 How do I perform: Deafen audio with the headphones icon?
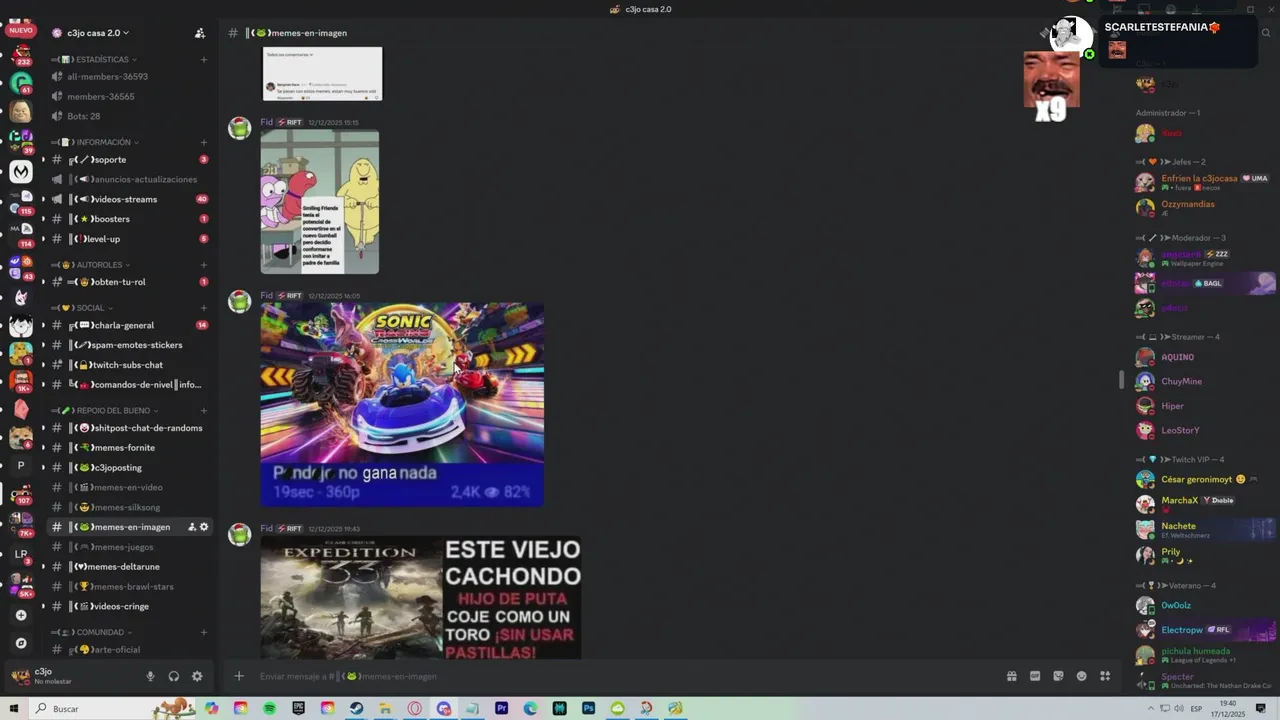(174, 676)
